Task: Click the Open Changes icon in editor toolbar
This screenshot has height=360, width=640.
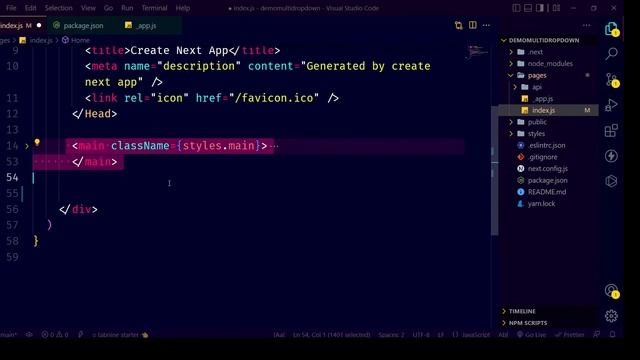Action: coord(459,25)
